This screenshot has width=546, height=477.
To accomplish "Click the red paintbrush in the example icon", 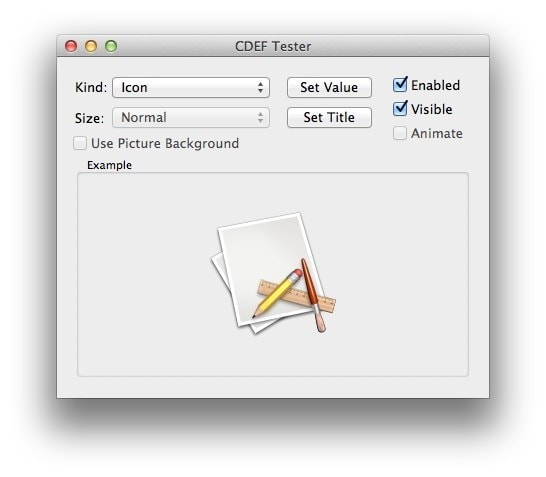I will coord(313,295).
